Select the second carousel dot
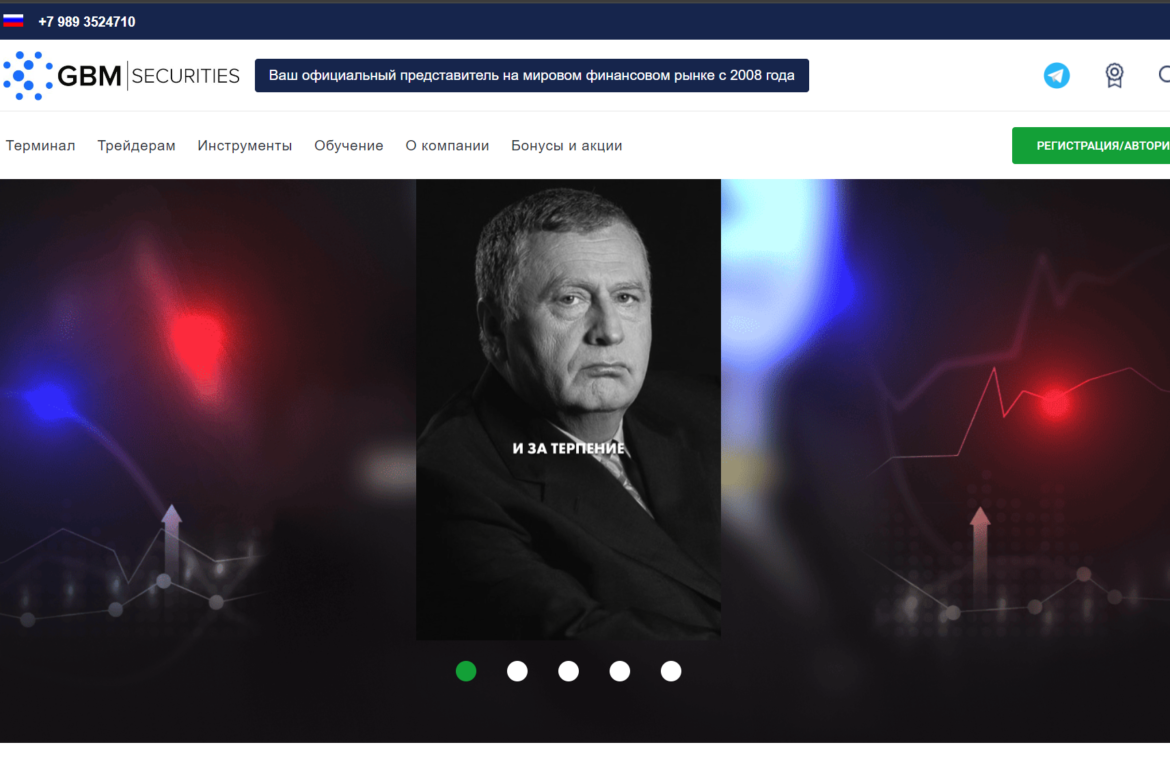 click(x=517, y=671)
